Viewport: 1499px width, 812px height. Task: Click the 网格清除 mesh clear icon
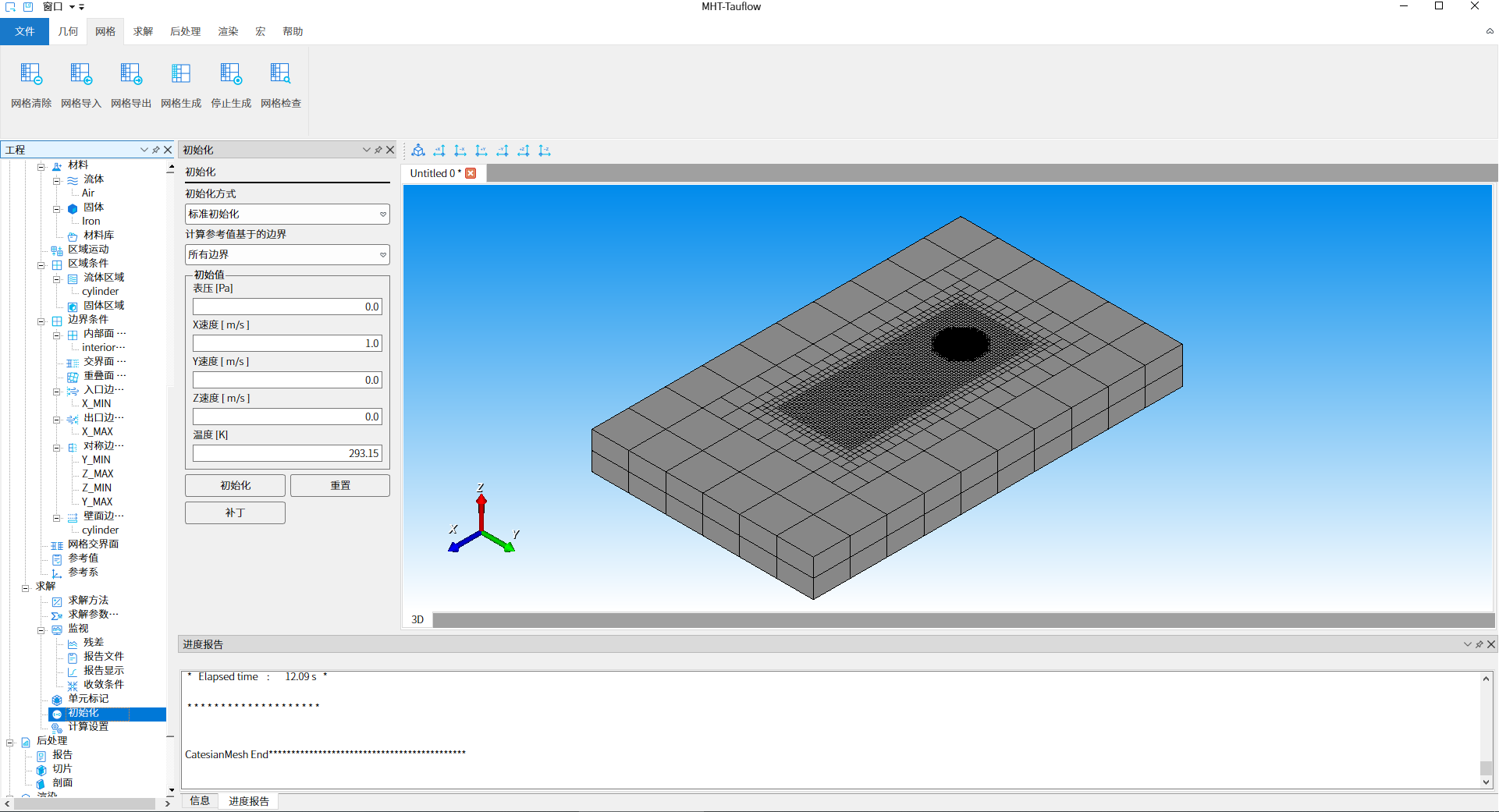tap(31, 75)
